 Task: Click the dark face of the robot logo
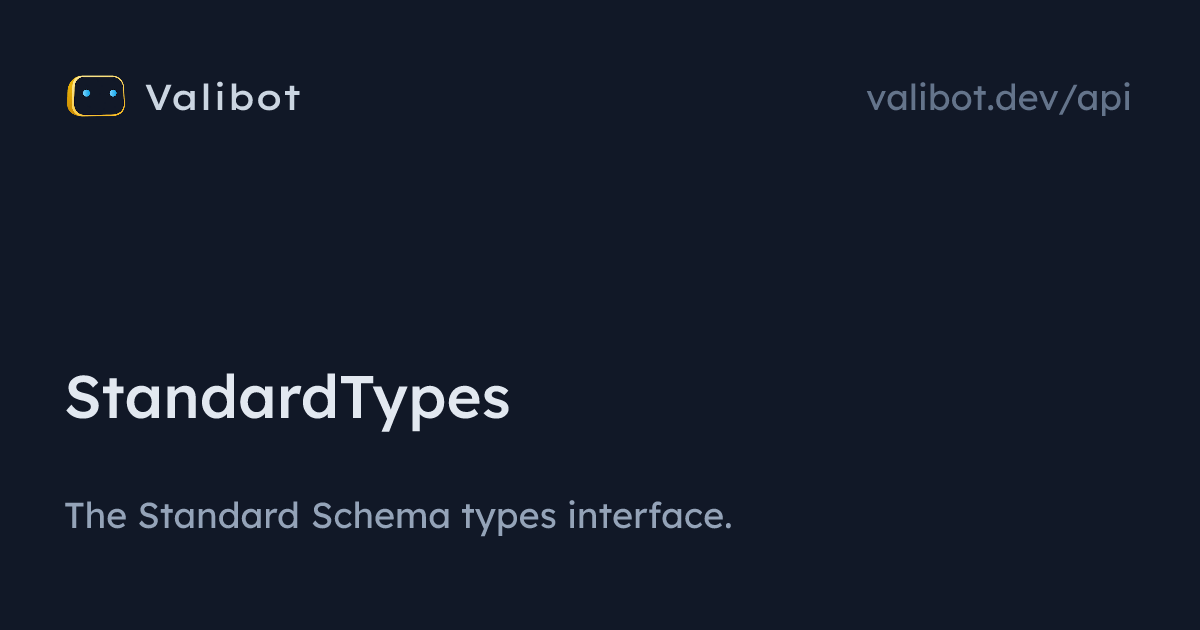pyautogui.click(x=99, y=104)
